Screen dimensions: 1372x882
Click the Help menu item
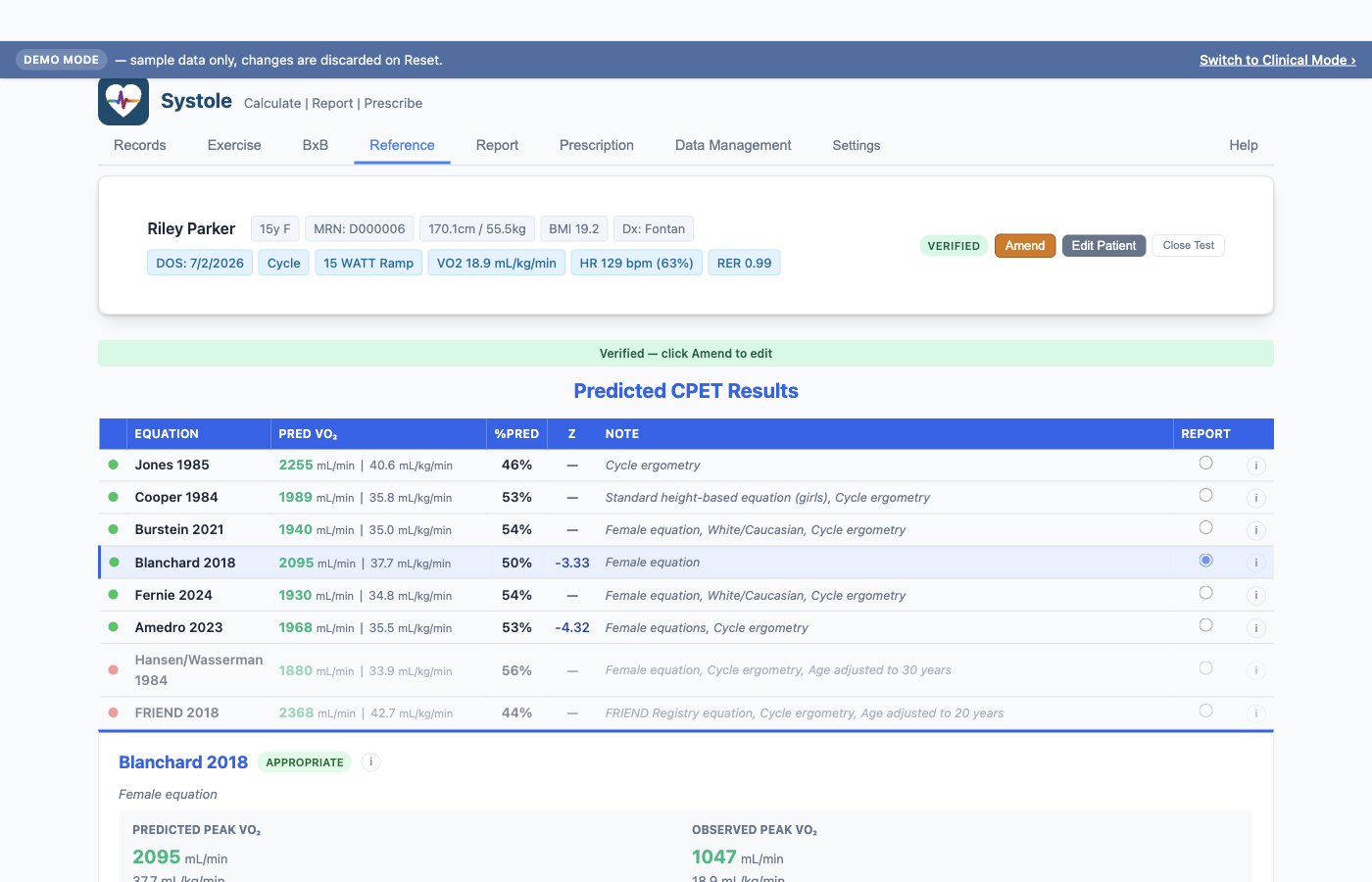click(1244, 145)
